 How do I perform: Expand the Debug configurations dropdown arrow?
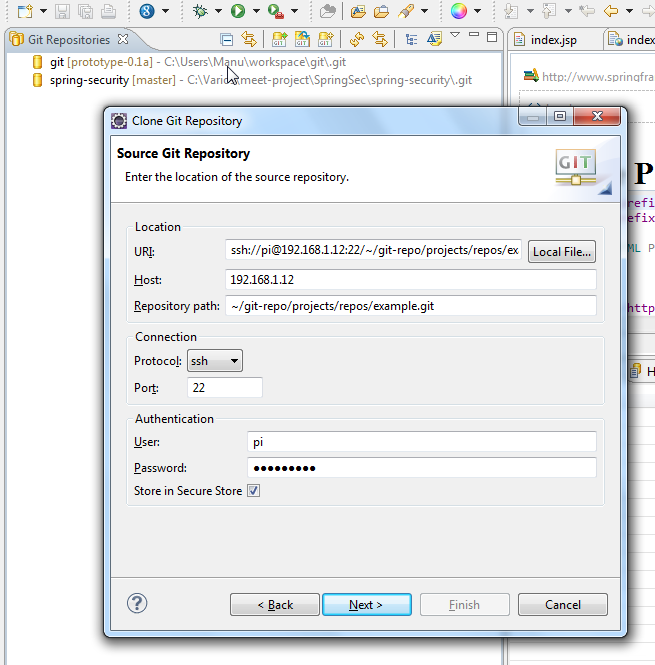point(218,11)
